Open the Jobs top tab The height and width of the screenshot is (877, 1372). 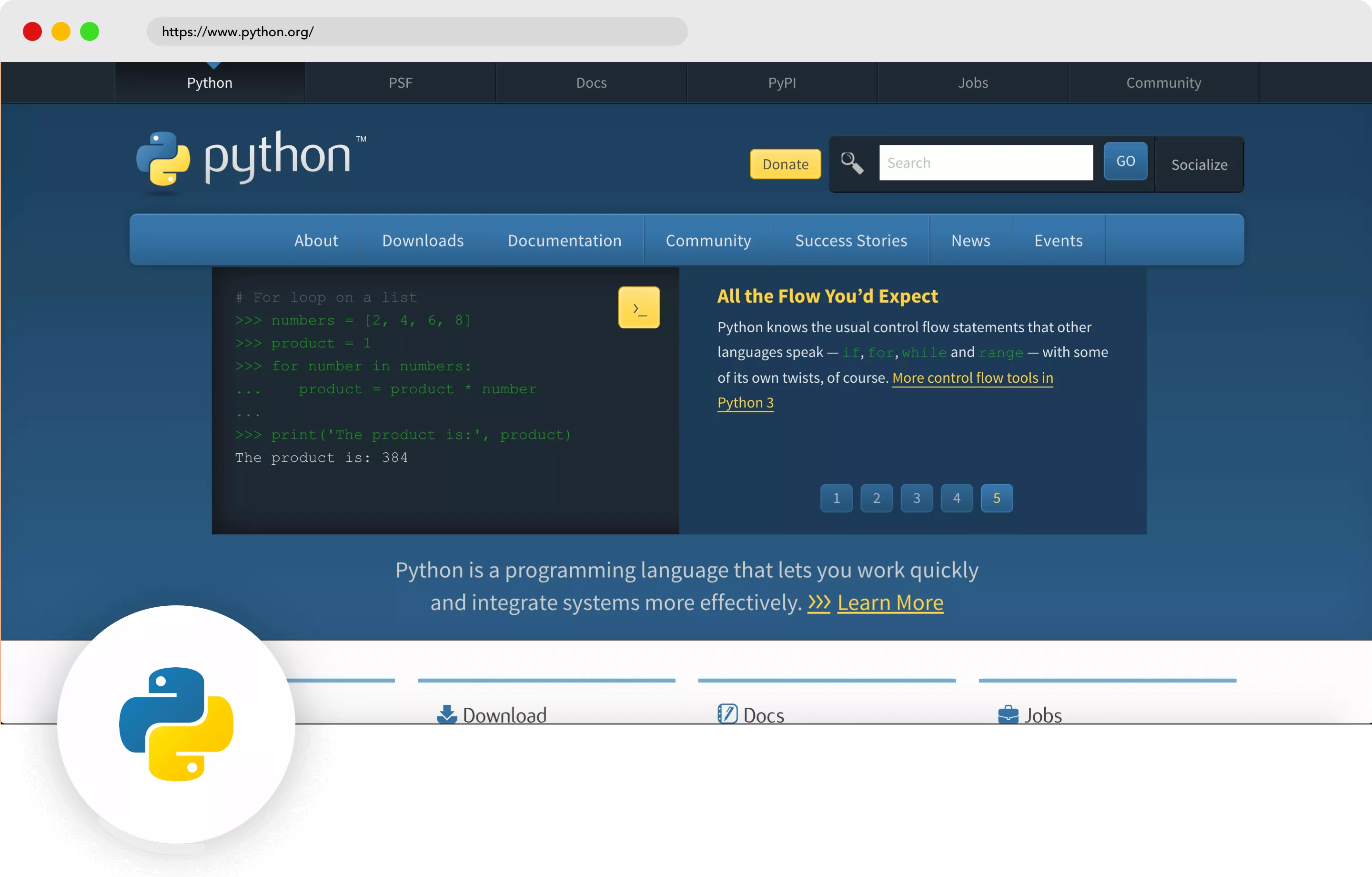point(973,82)
